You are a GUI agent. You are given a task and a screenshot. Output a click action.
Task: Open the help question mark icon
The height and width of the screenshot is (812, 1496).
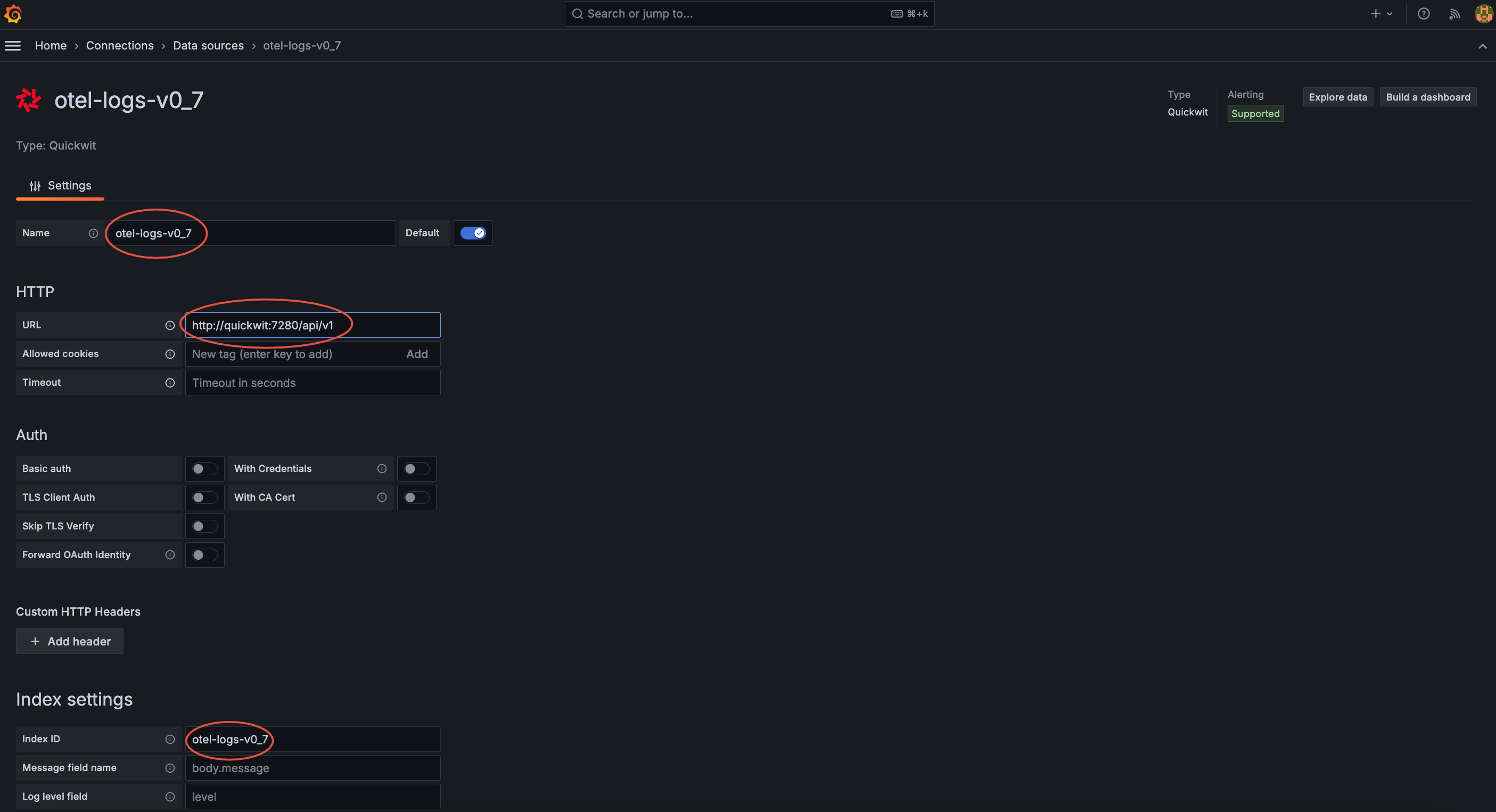click(1424, 14)
